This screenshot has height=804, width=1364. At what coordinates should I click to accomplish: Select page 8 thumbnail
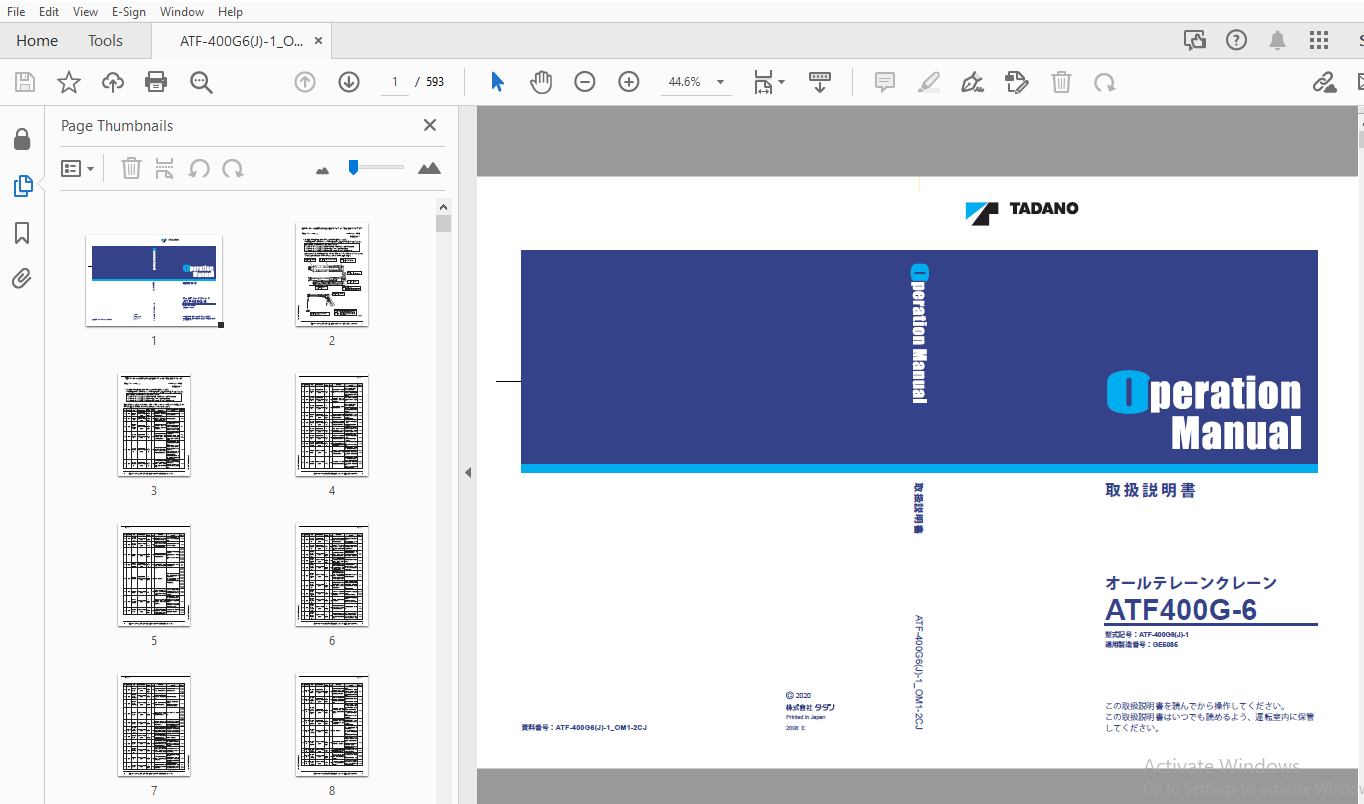(332, 725)
